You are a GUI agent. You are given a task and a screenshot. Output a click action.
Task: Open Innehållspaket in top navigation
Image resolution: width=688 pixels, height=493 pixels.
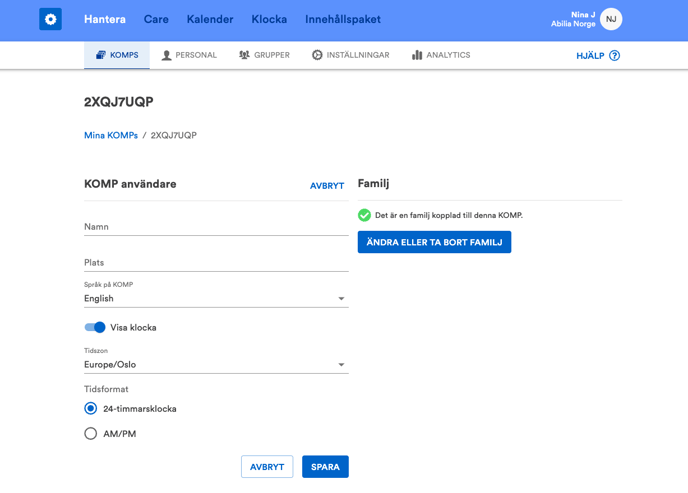(342, 19)
